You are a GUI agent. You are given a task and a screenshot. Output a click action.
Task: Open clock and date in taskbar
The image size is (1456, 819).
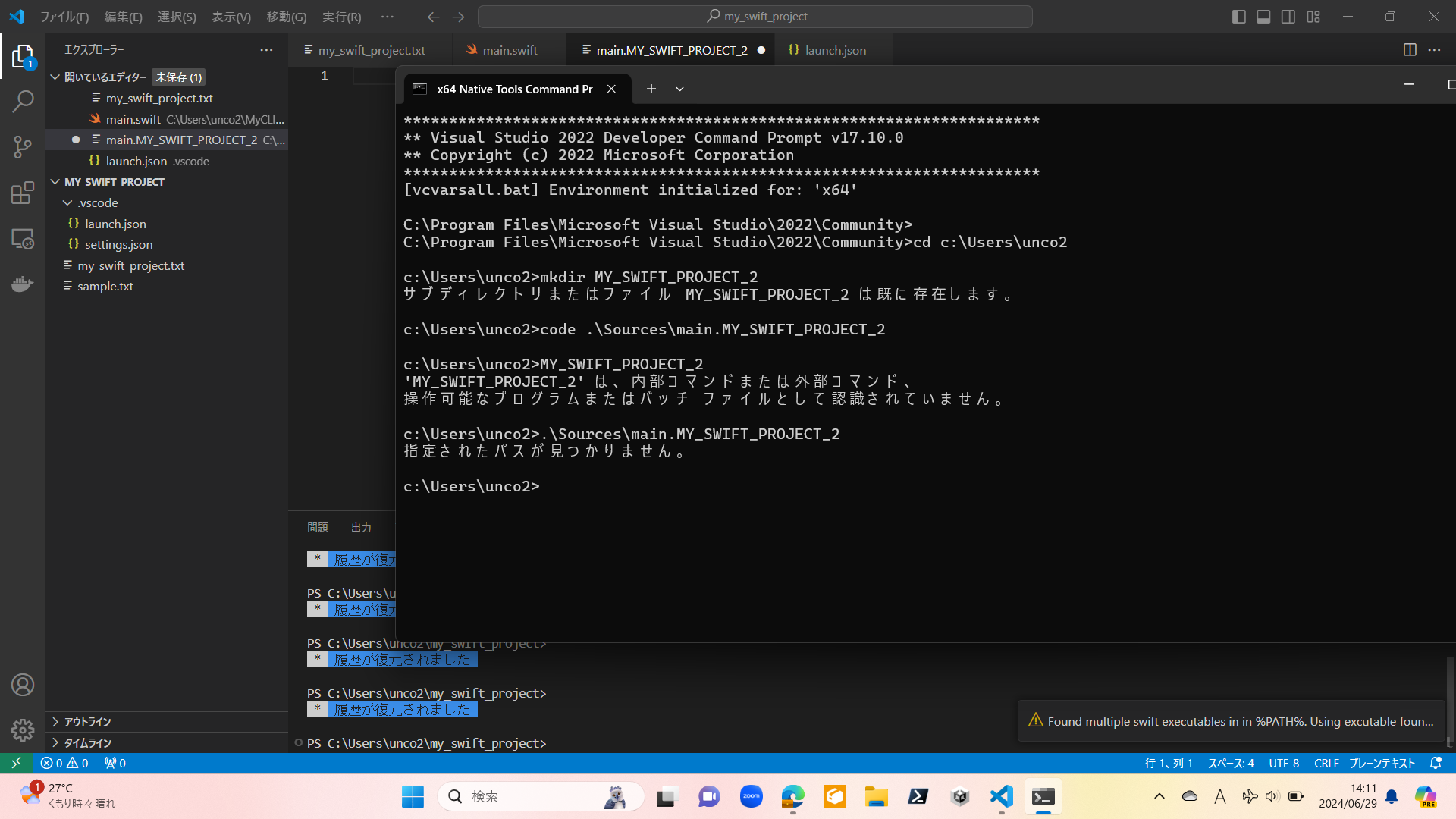[1348, 796]
